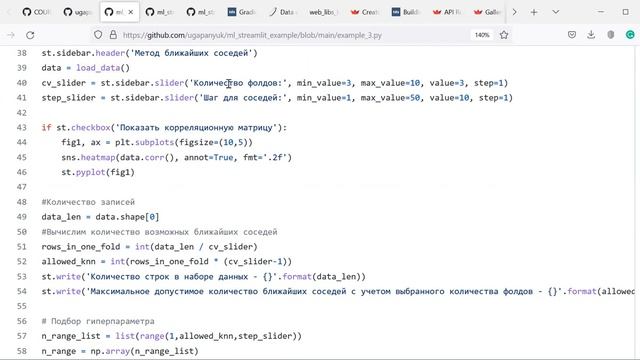Select line number 40
This screenshot has width=640, height=360.
click(22, 83)
